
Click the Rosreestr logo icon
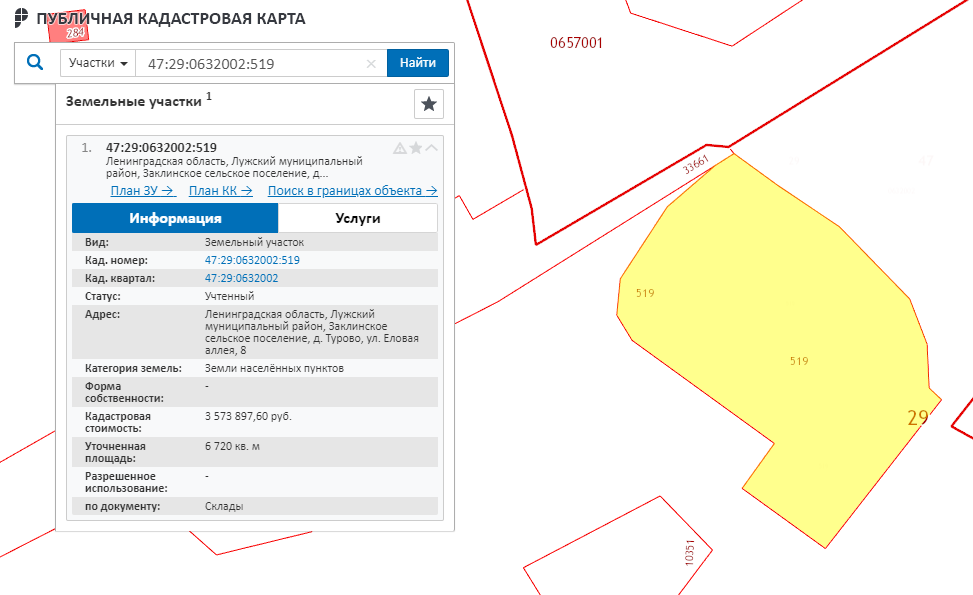(x=21, y=19)
